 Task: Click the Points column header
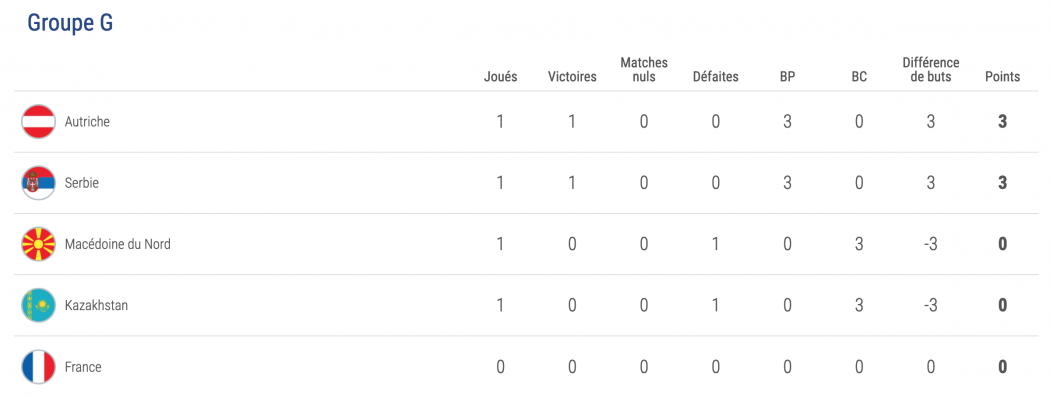coord(1002,76)
